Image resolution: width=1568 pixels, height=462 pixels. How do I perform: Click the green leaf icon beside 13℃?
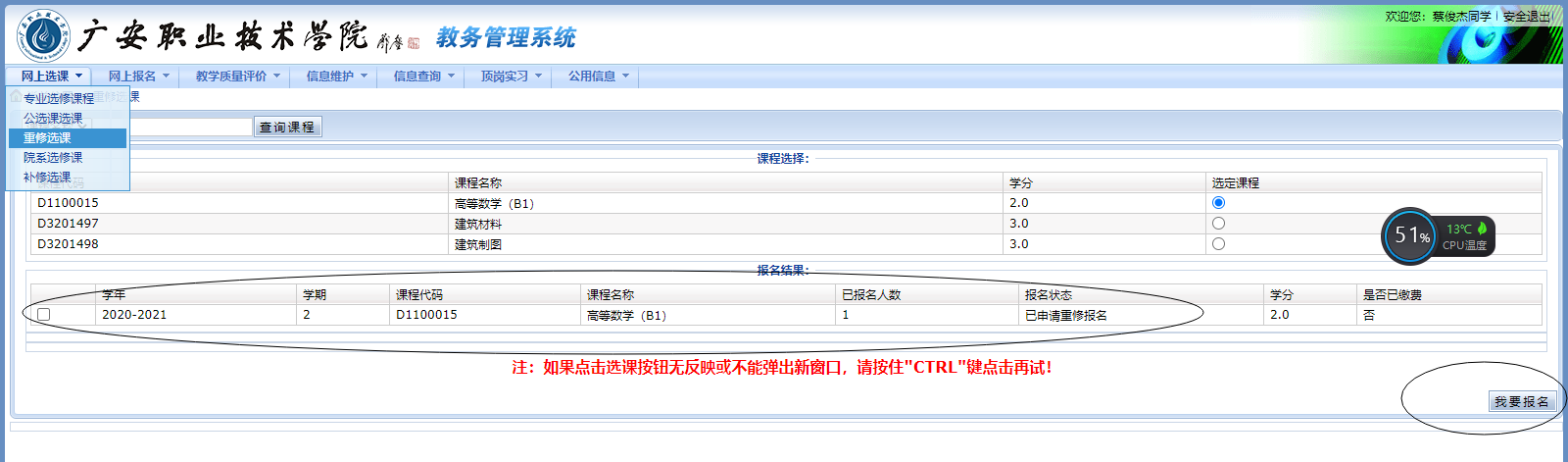pos(1482,228)
